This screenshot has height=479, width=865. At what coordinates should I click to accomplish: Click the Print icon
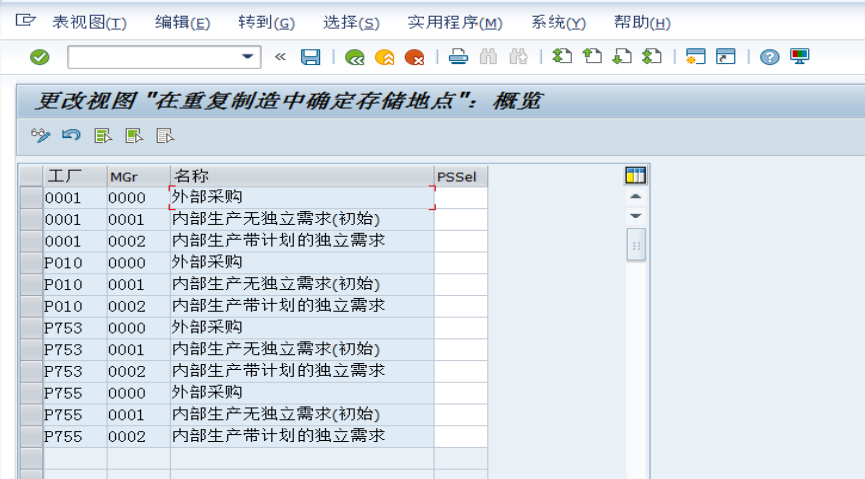click(458, 57)
